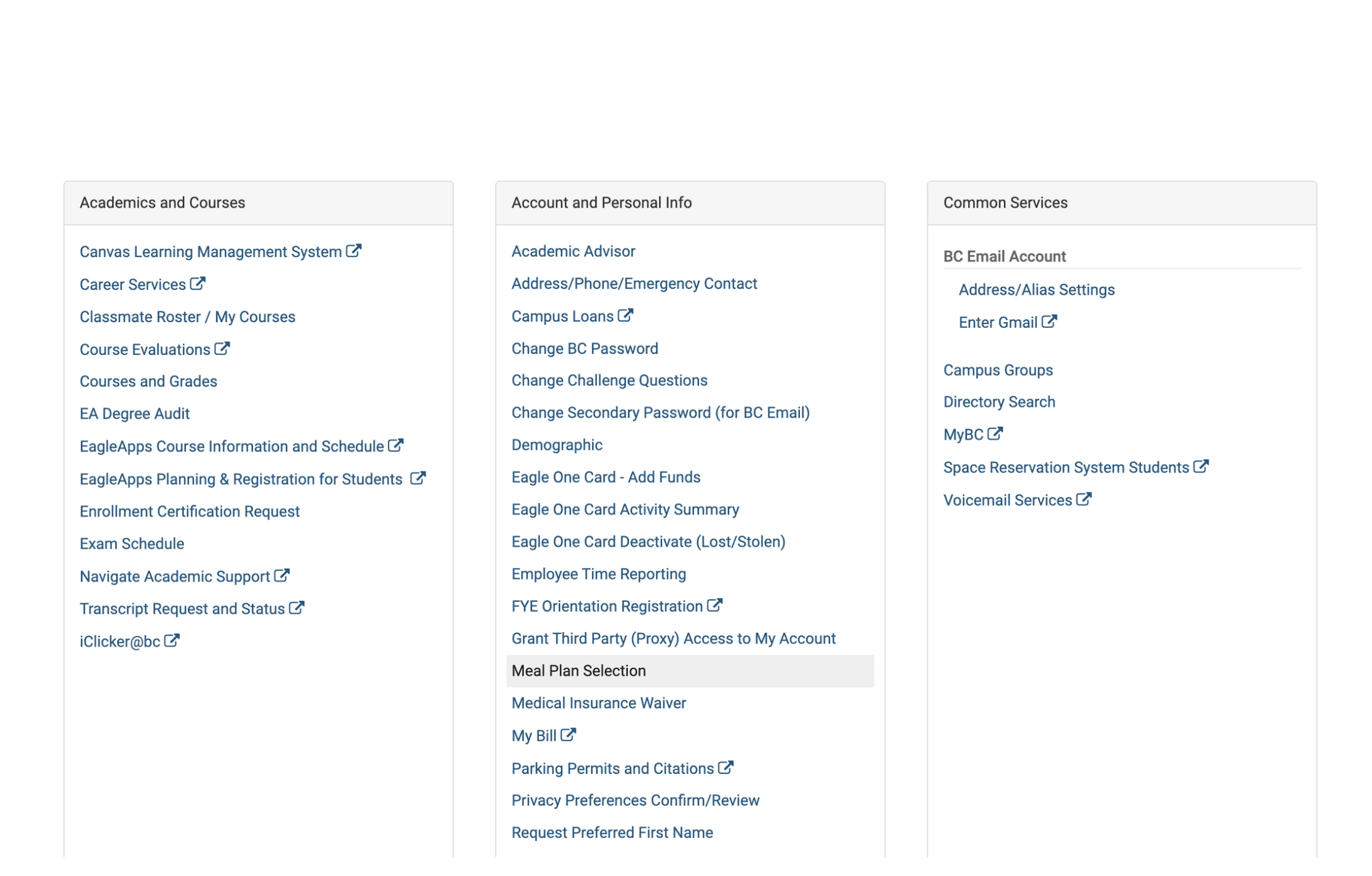The image size is (1372, 876).
Task: Click external-link icon beside Course Evaluations
Action: (x=222, y=349)
